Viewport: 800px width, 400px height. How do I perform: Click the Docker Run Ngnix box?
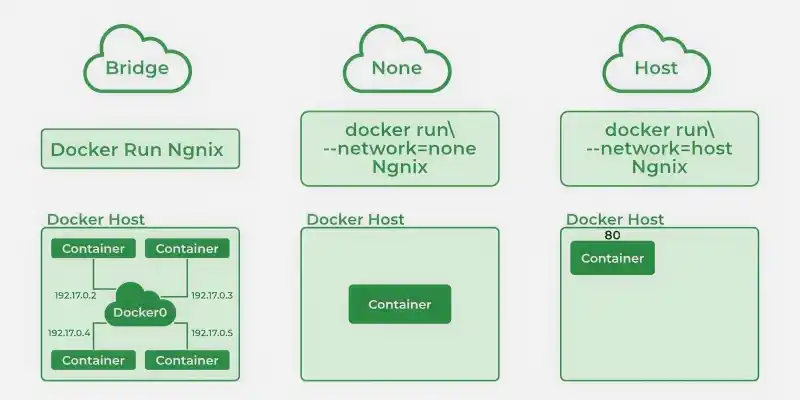tap(140, 149)
